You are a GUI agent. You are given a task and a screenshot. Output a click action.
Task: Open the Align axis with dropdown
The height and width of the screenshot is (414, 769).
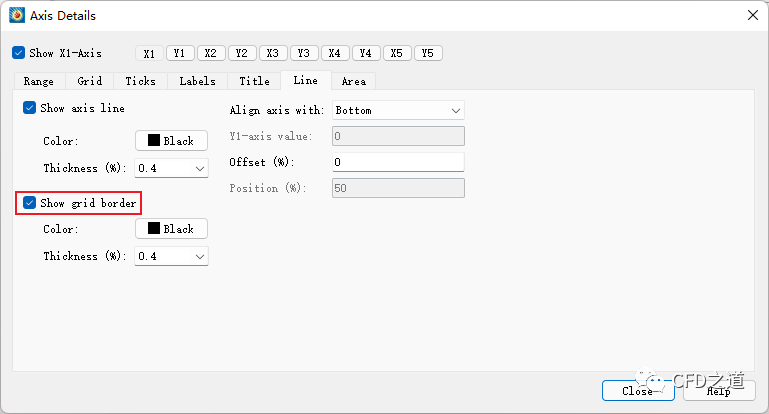[398, 110]
